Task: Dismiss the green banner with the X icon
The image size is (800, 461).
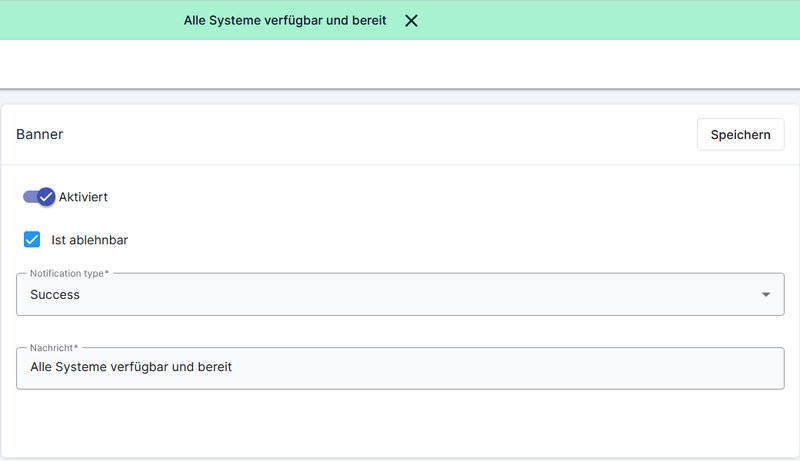Action: (x=411, y=21)
